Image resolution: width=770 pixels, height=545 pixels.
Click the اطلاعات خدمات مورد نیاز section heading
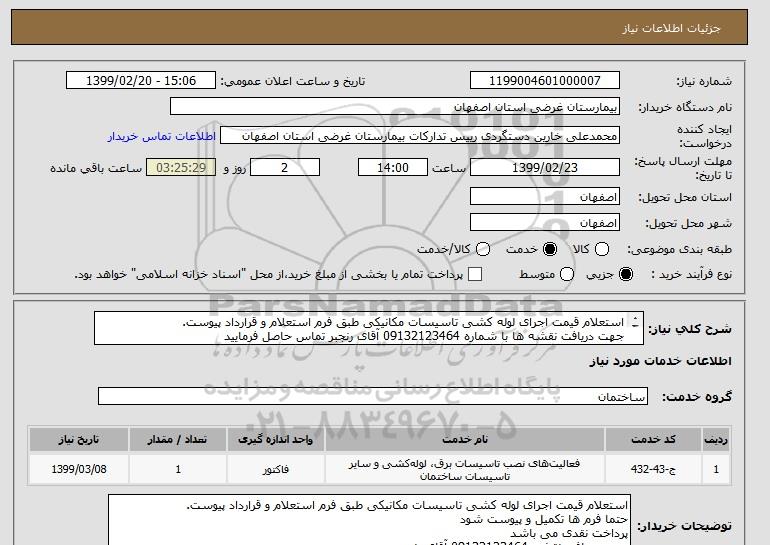point(660,361)
